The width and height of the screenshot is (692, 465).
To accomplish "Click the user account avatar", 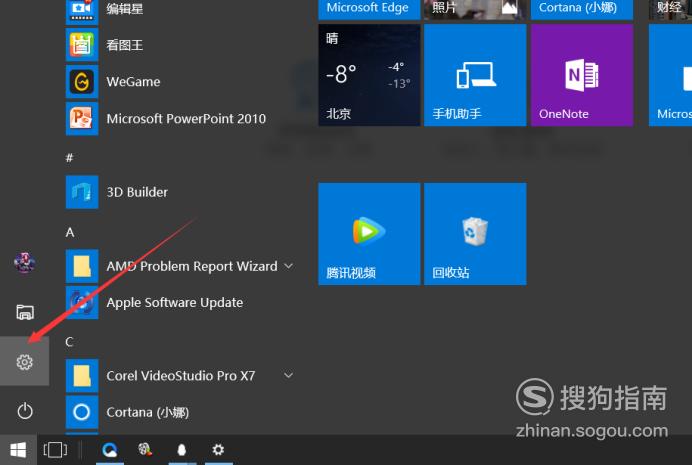I will [x=25, y=263].
